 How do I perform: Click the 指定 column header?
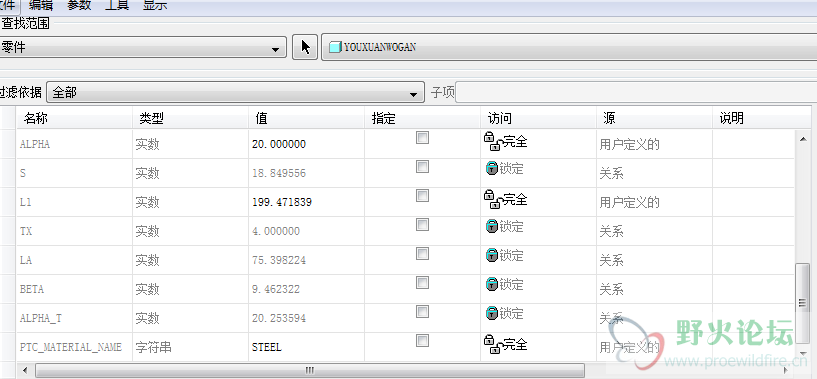click(x=423, y=118)
